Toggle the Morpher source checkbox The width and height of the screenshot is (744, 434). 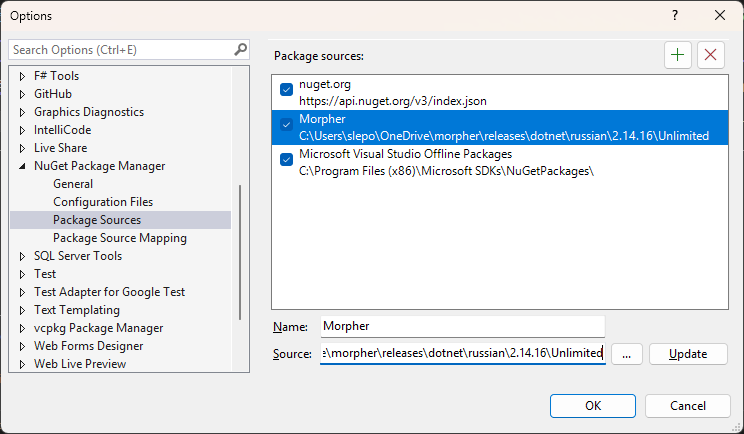(287, 125)
